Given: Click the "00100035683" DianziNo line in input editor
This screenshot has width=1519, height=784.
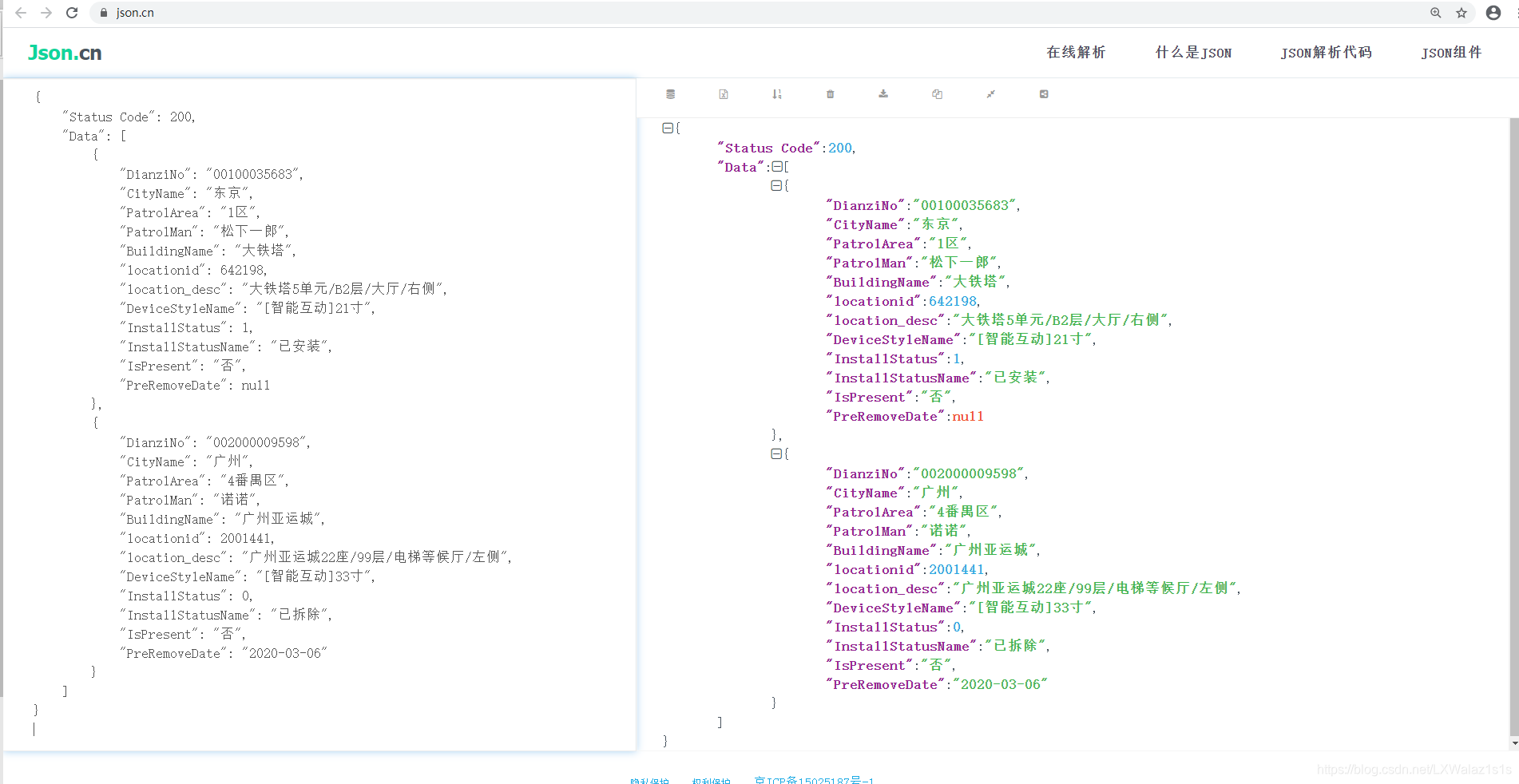Looking at the screenshot, I should (212, 174).
